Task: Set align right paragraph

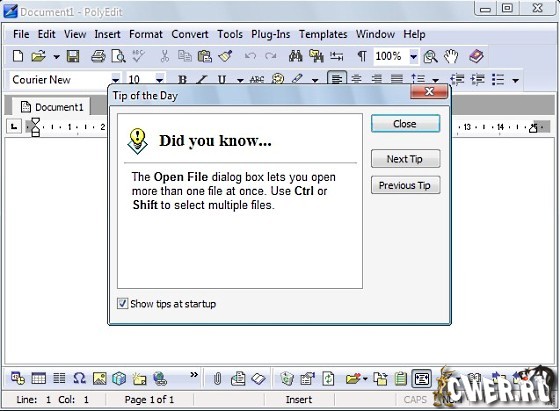Action: click(x=377, y=79)
